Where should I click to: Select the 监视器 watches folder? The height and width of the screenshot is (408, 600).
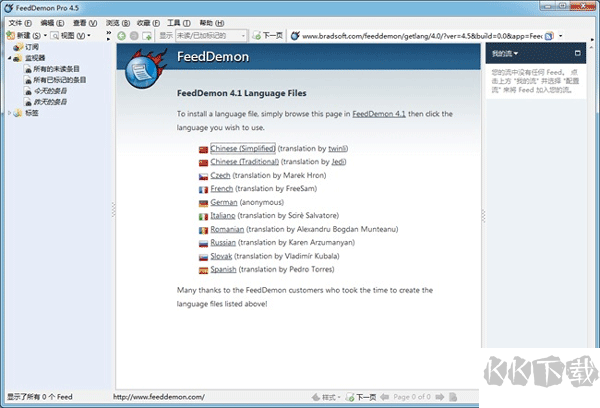click(35, 58)
